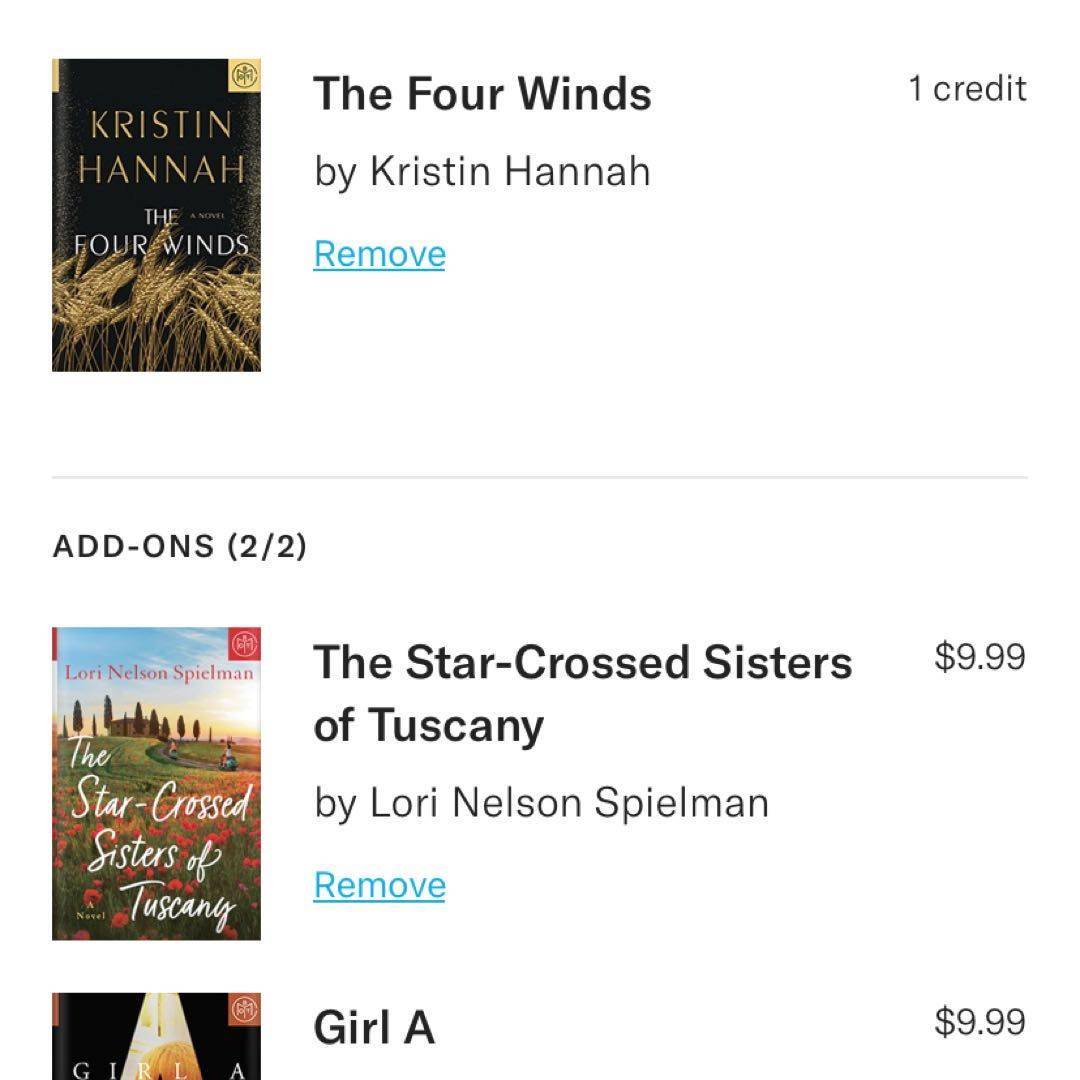Click the badge icon on Girl A cover

tap(244, 1010)
